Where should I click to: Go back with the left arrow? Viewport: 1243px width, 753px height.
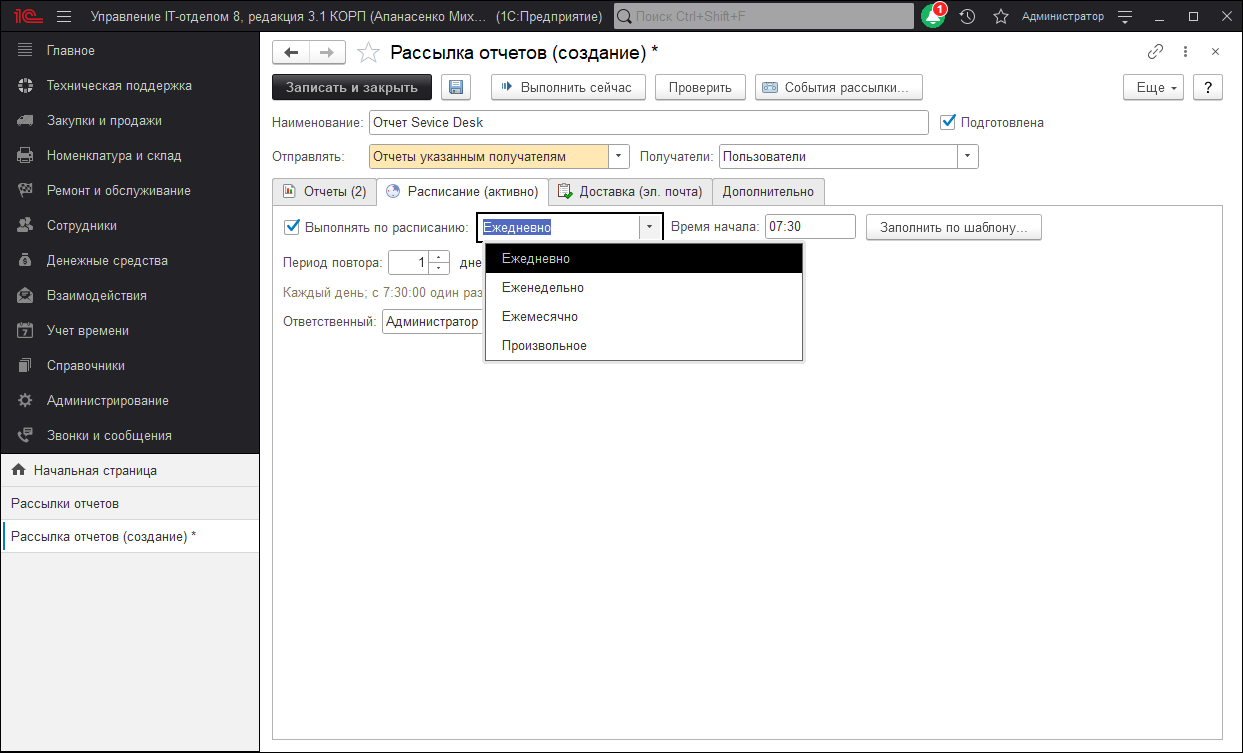click(x=291, y=53)
